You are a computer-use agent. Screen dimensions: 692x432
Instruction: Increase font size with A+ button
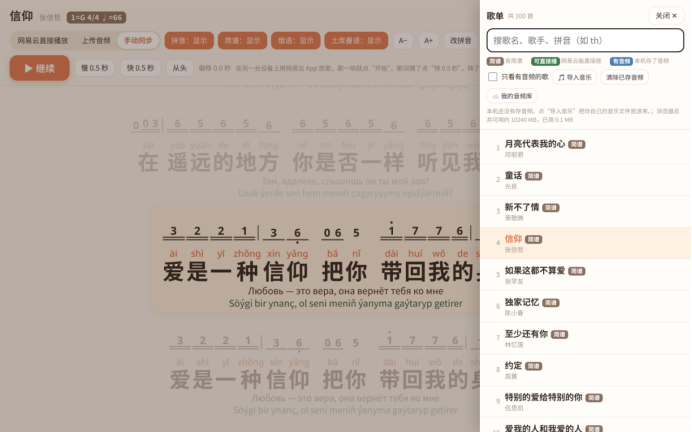click(x=428, y=41)
